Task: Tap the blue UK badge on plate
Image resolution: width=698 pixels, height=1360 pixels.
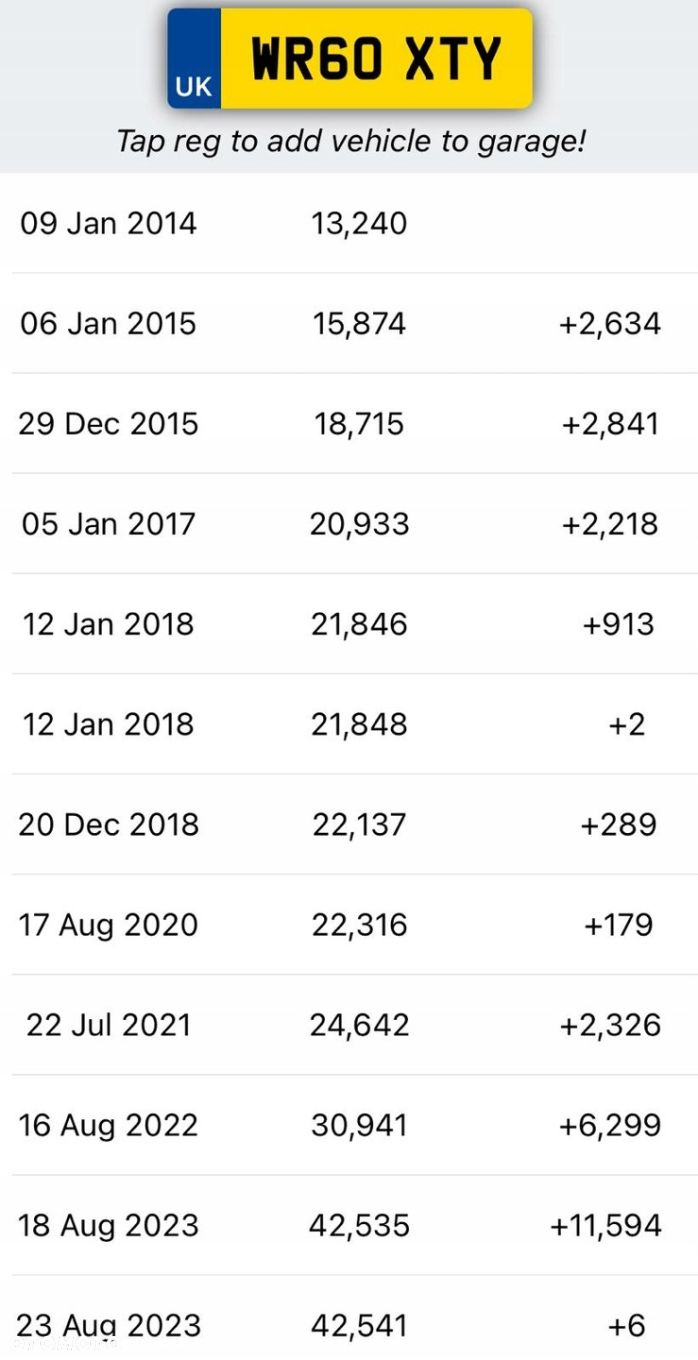Action: coord(194,58)
